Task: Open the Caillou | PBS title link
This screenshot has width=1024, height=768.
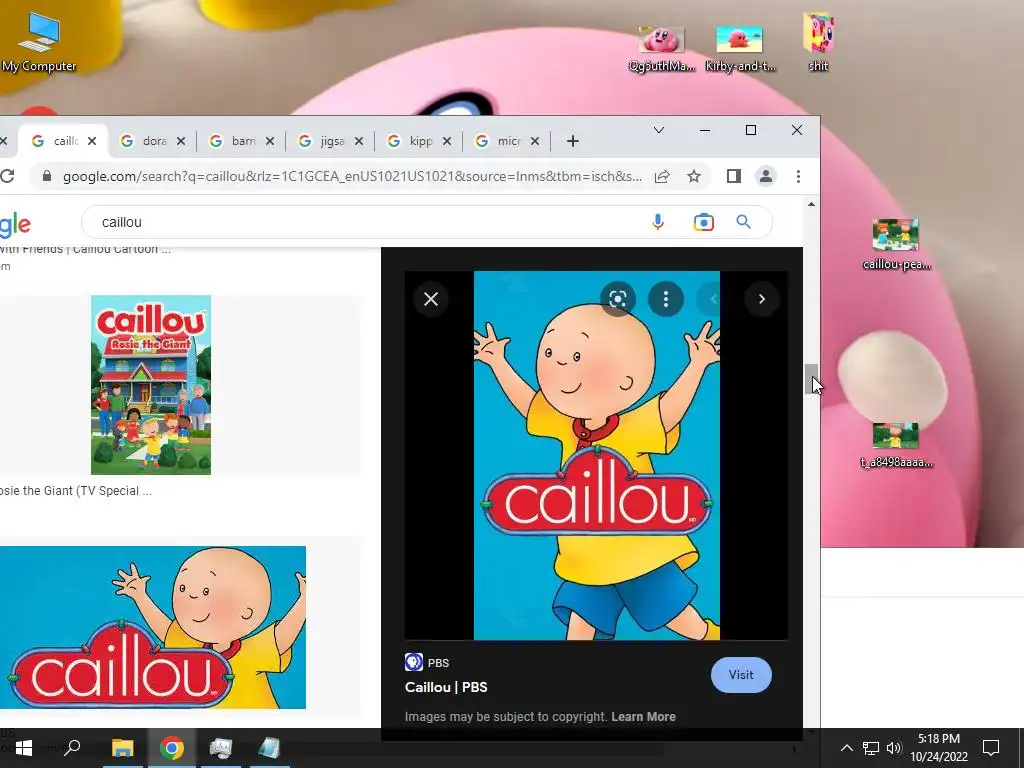Action: 446,687
